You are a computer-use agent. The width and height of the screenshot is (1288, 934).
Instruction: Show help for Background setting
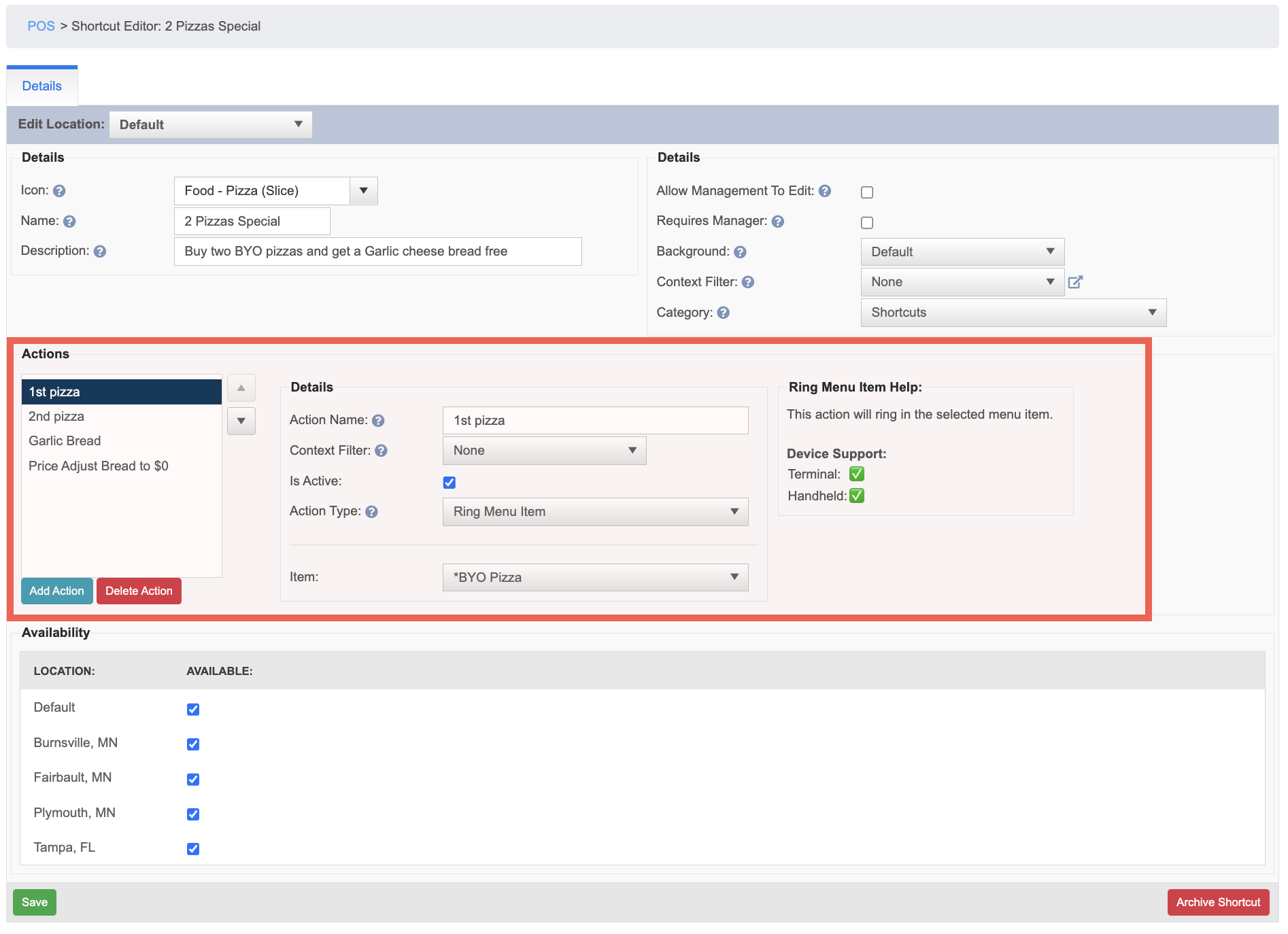(741, 252)
